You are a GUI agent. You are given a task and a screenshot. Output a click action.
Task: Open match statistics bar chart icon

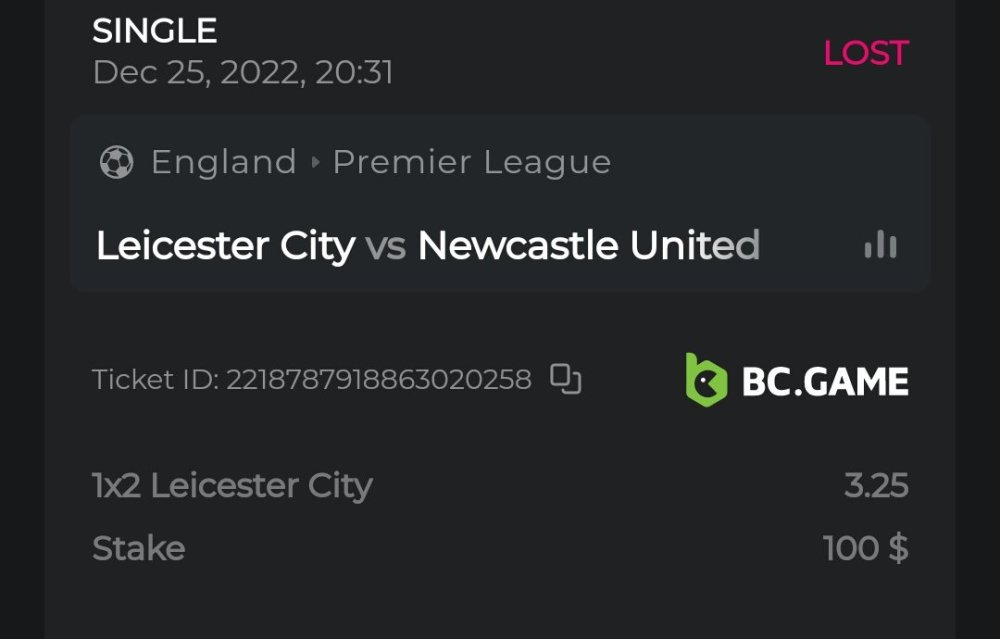880,245
